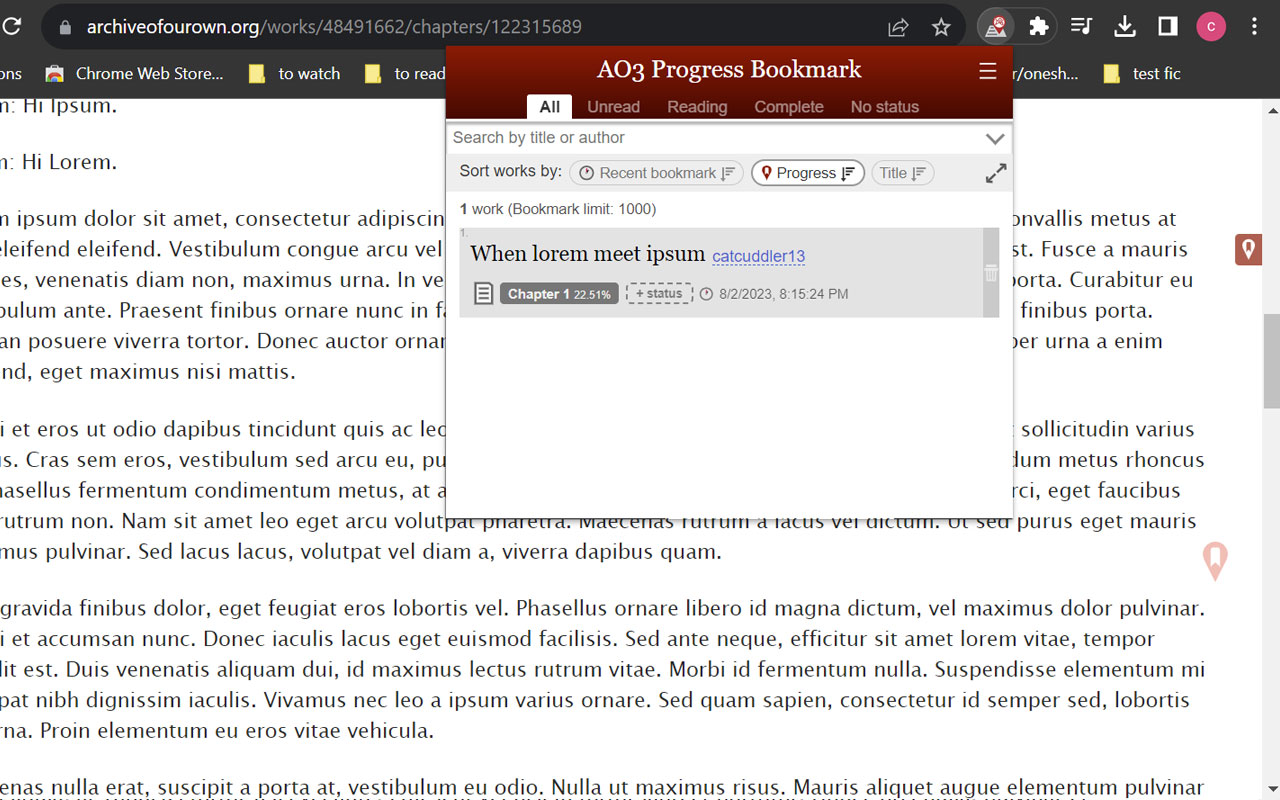Select the Progress sort option

(807, 172)
